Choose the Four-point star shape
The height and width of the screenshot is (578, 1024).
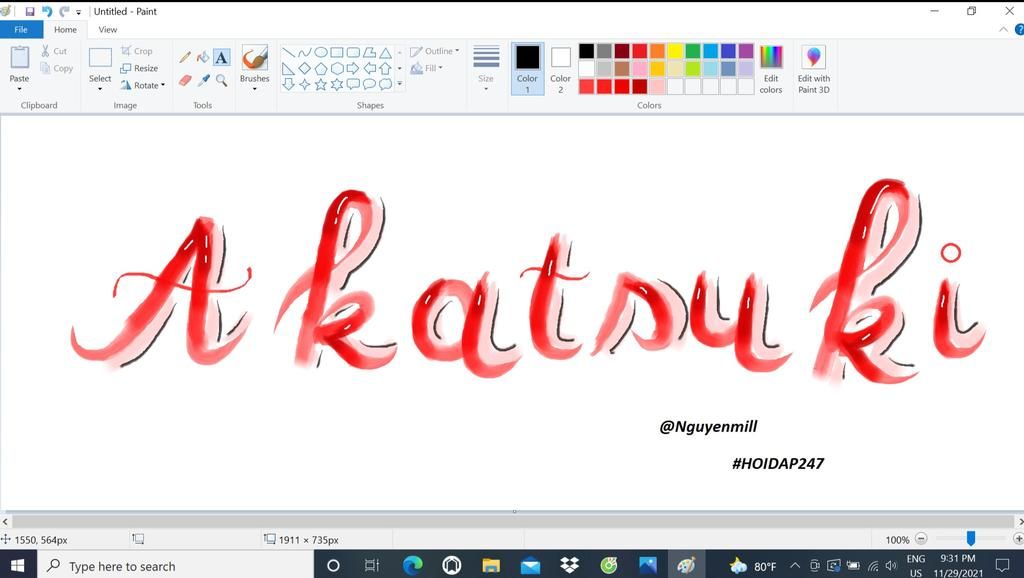(x=304, y=84)
